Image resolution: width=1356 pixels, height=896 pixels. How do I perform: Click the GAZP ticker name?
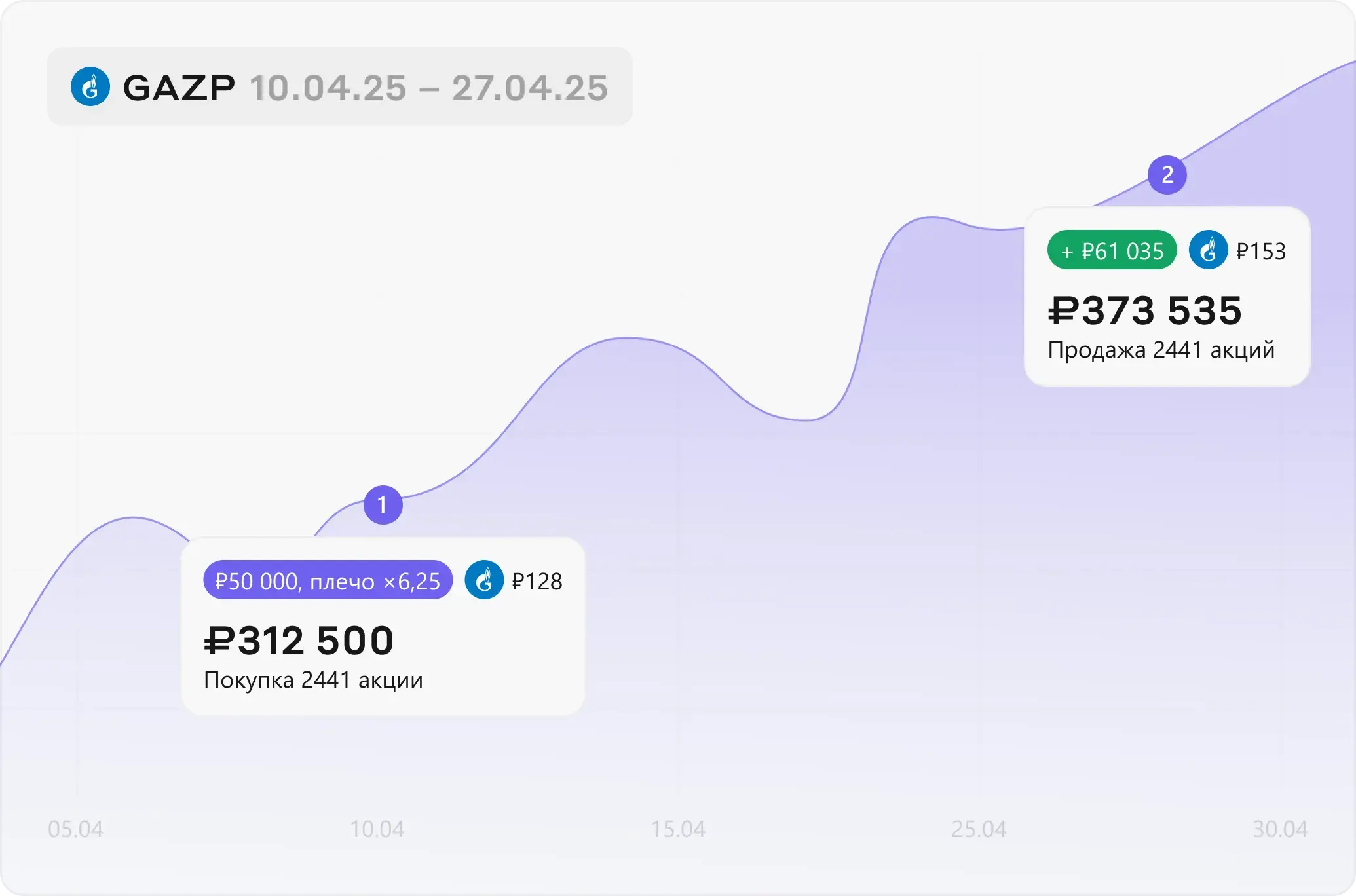(x=179, y=88)
